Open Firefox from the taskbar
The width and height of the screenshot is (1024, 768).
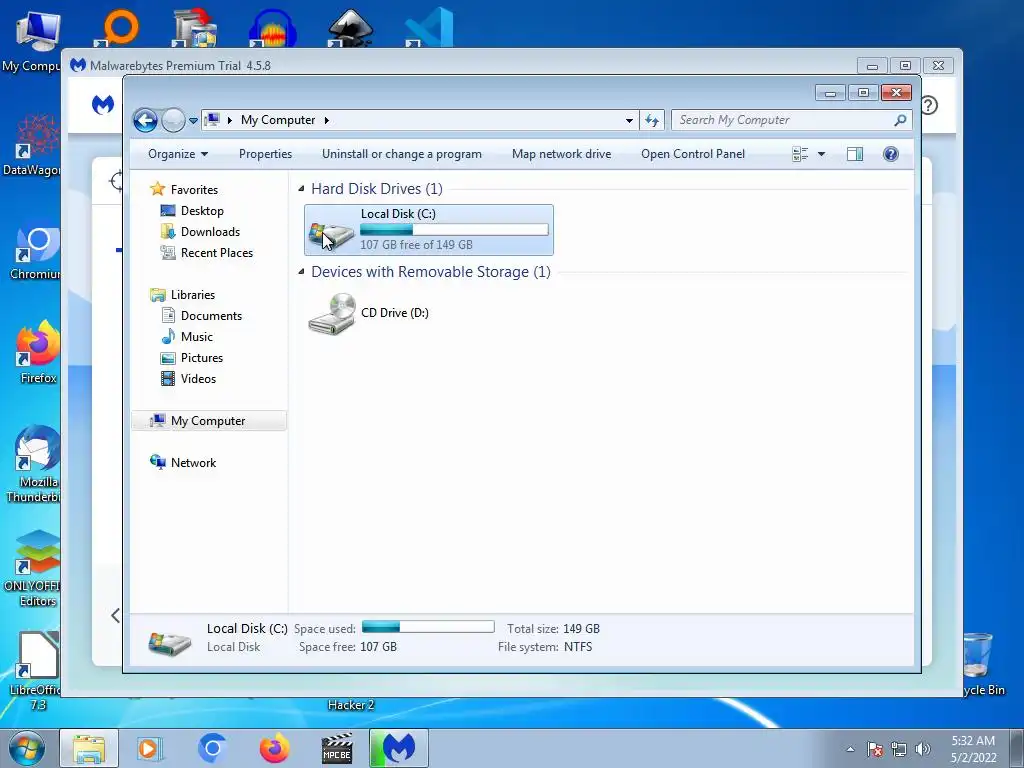[274, 748]
